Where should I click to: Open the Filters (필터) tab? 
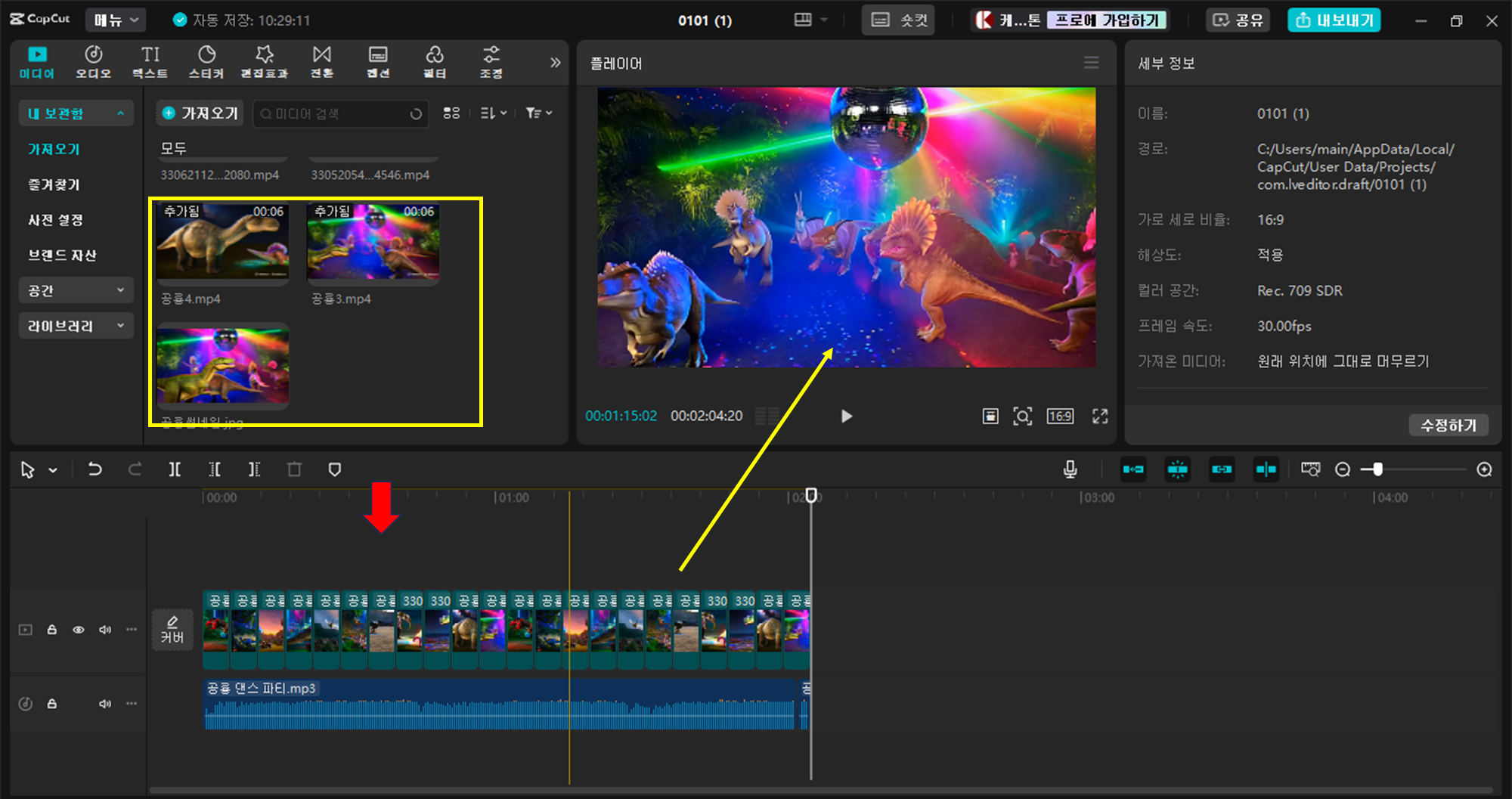tap(435, 62)
